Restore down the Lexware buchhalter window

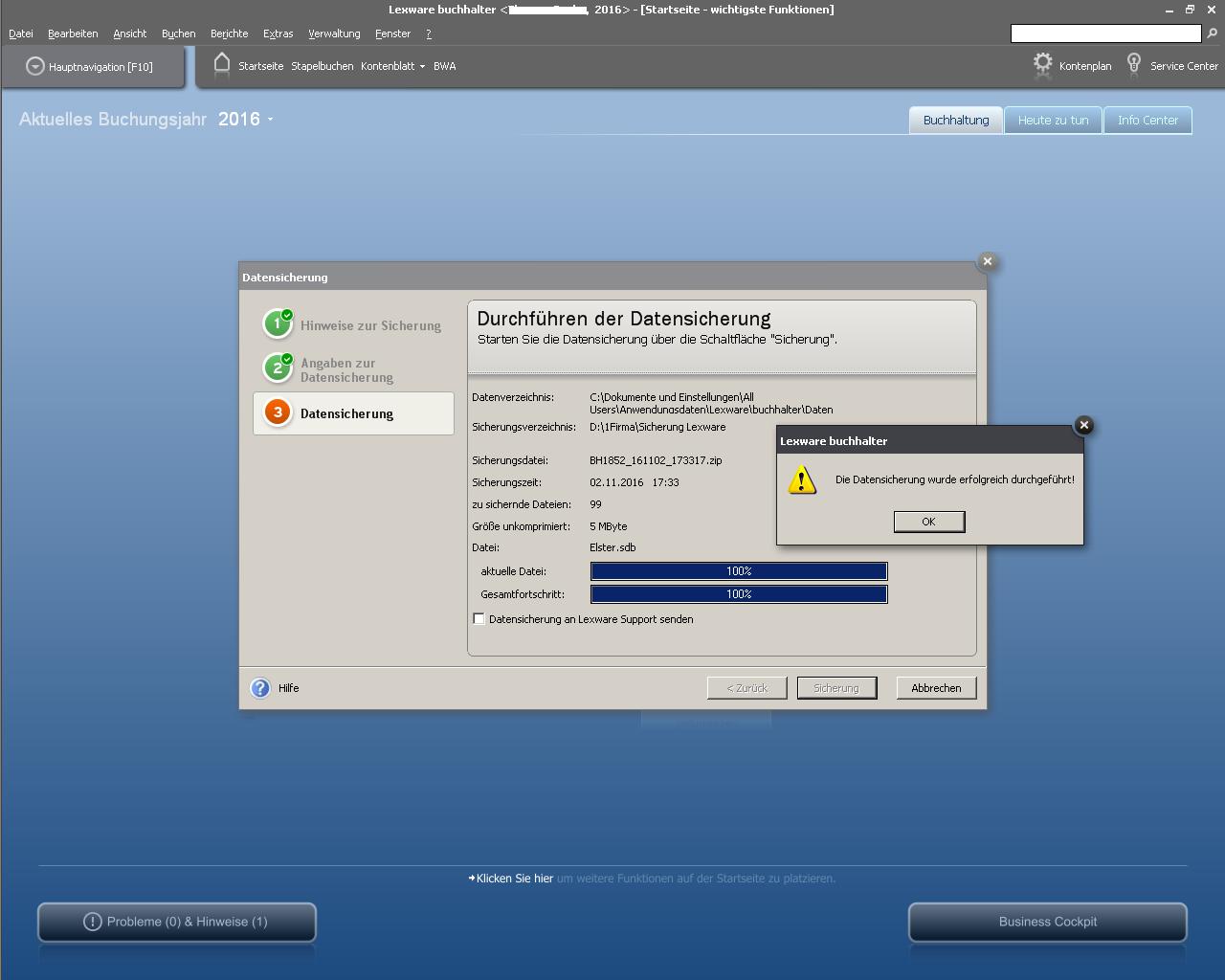pyautogui.click(x=1191, y=10)
